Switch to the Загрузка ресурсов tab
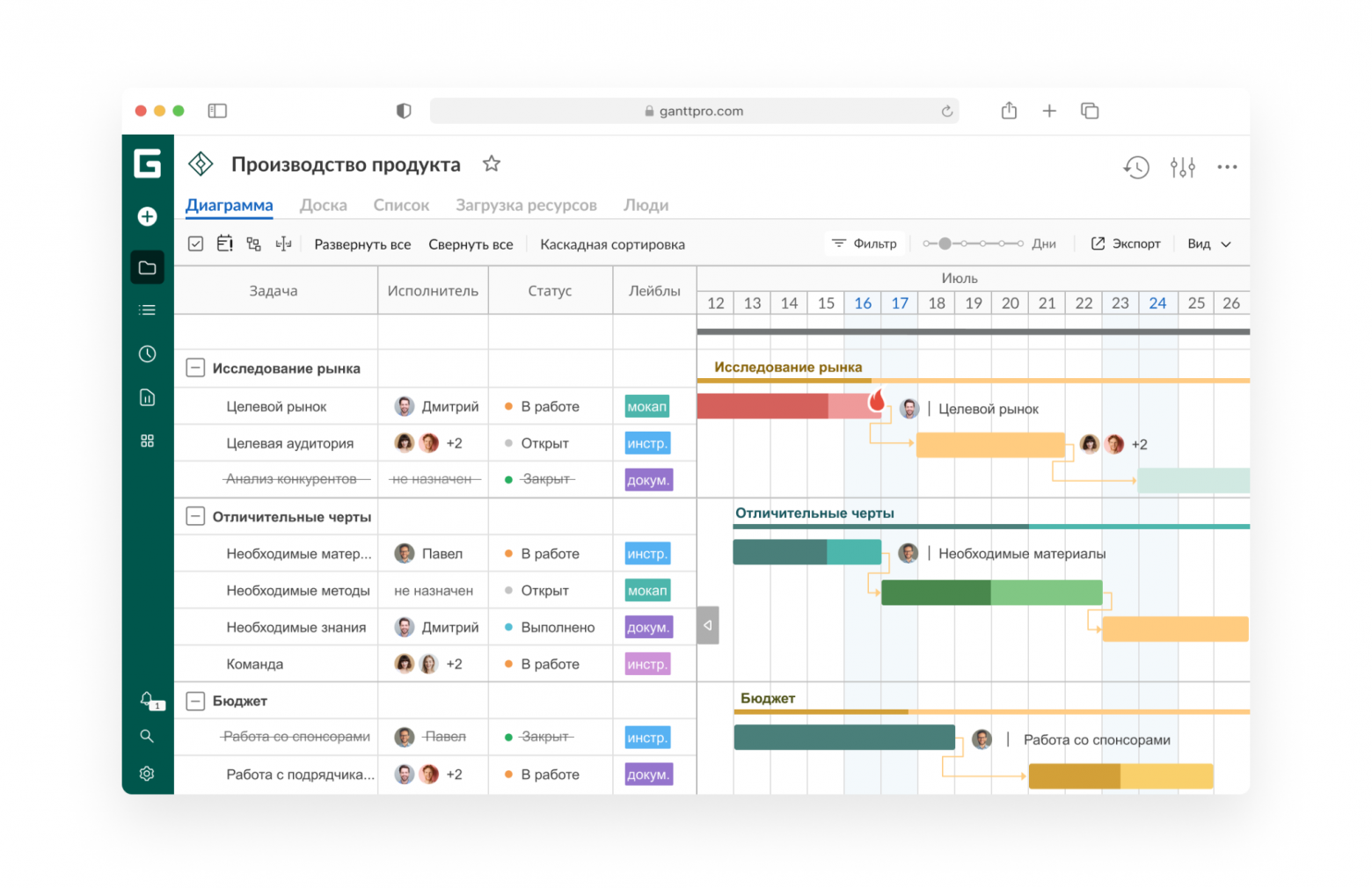 coord(526,205)
